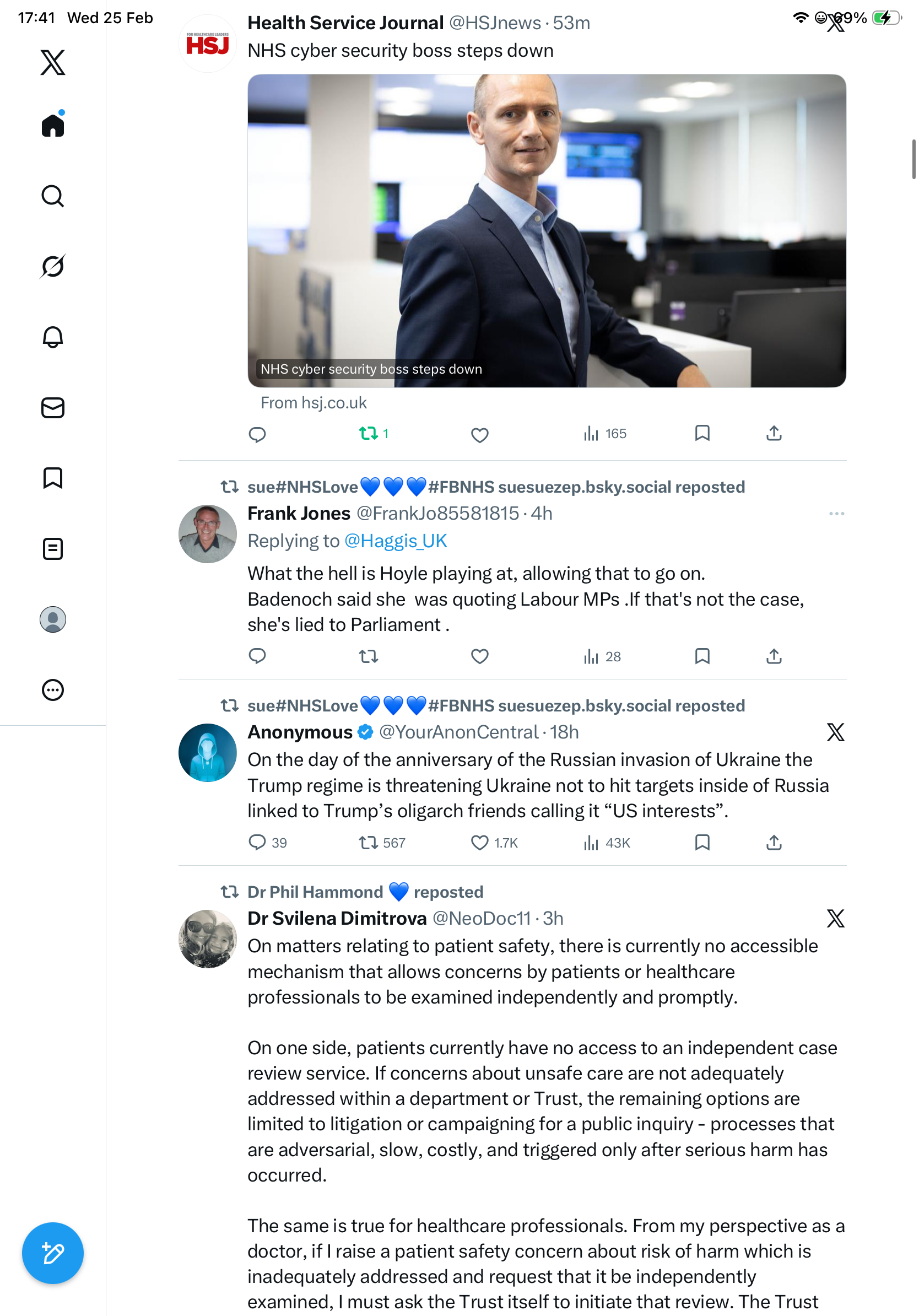The width and height of the screenshot is (919, 1316).
Task: Like the Frank Jones reply
Action: coord(479,656)
